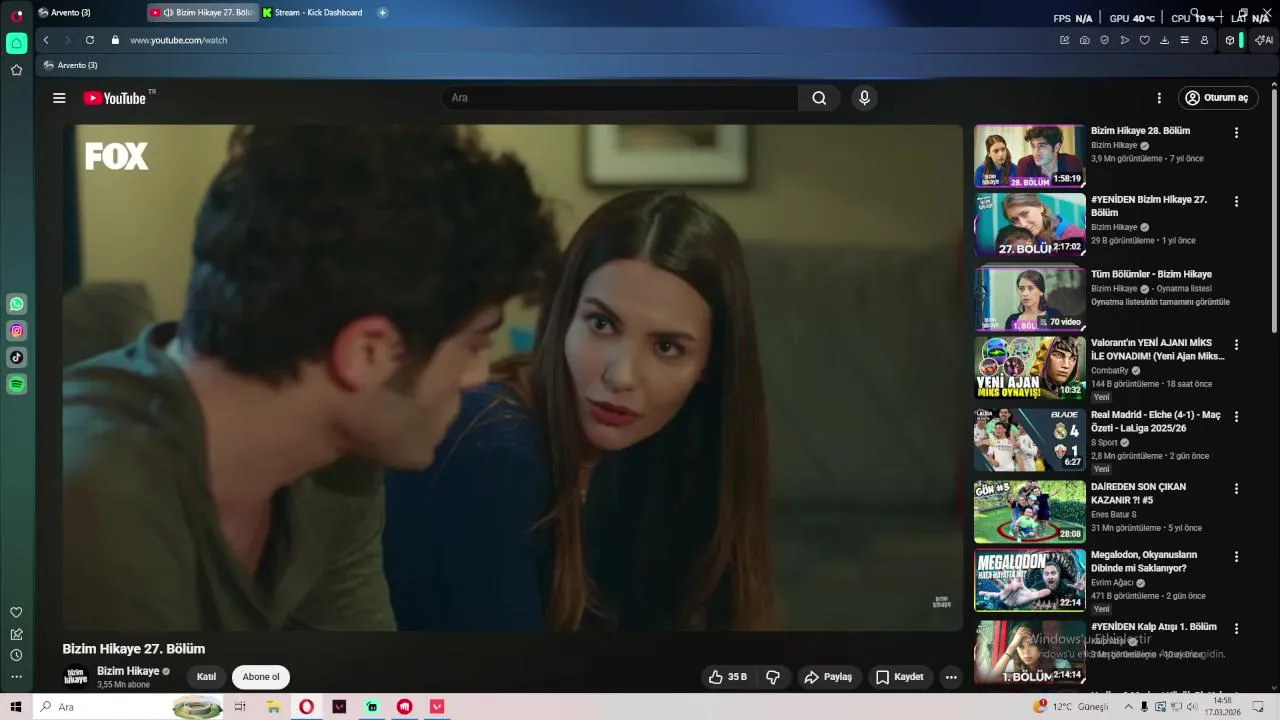Open options for #YENİDEN Bizim Hikaye 27. Bölüm

point(1236,201)
